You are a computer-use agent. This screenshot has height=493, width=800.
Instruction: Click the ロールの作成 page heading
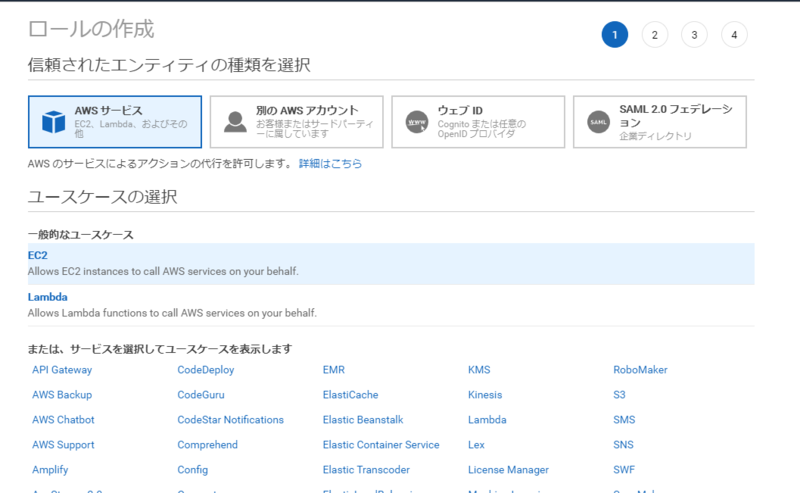click(x=91, y=29)
